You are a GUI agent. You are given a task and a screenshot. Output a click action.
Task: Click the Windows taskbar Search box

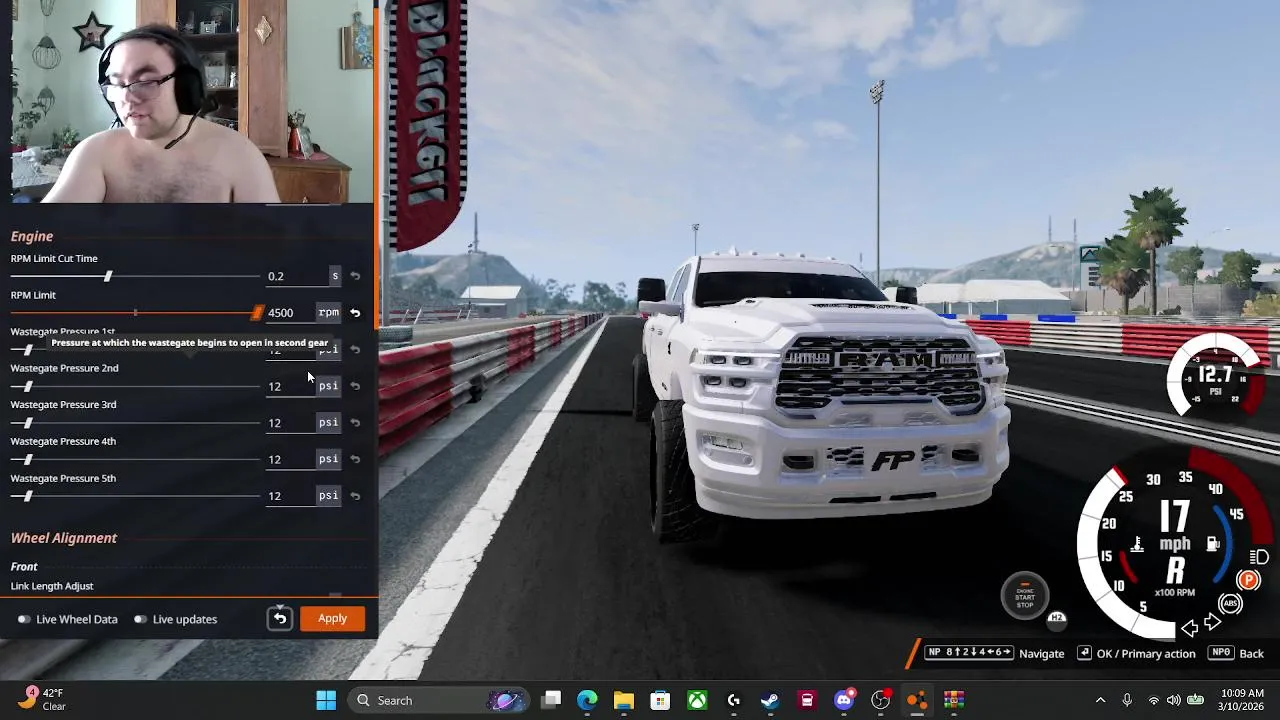coord(438,700)
